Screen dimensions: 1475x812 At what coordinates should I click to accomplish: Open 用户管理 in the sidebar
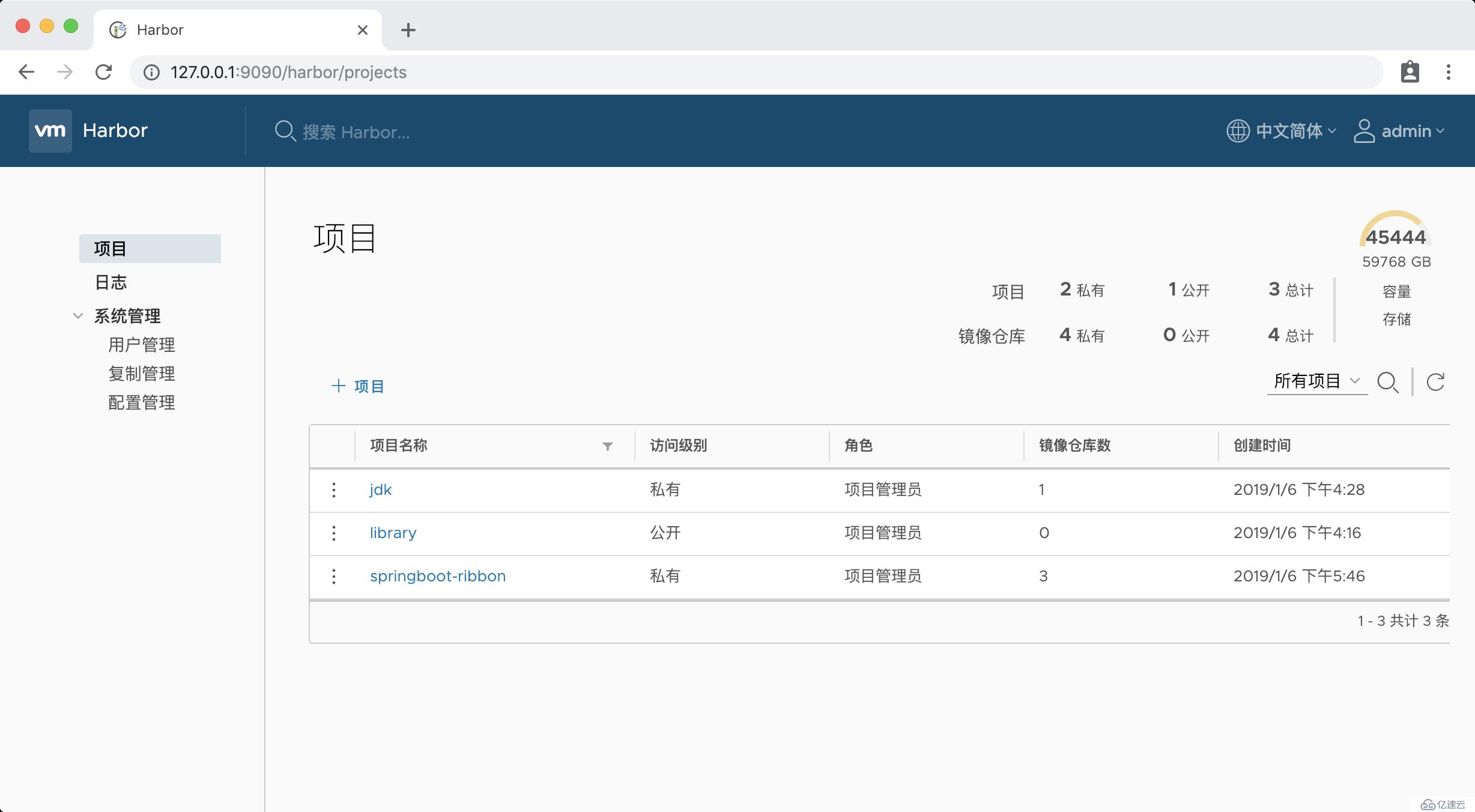click(x=142, y=345)
